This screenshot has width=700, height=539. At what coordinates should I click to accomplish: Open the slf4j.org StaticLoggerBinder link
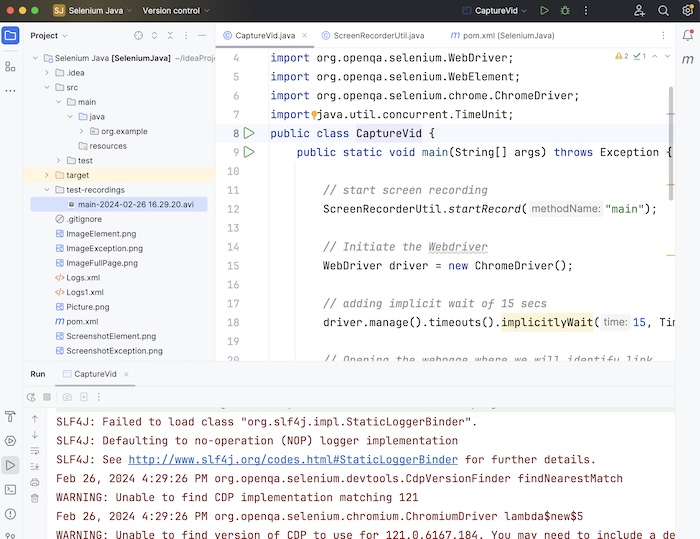(x=293, y=459)
